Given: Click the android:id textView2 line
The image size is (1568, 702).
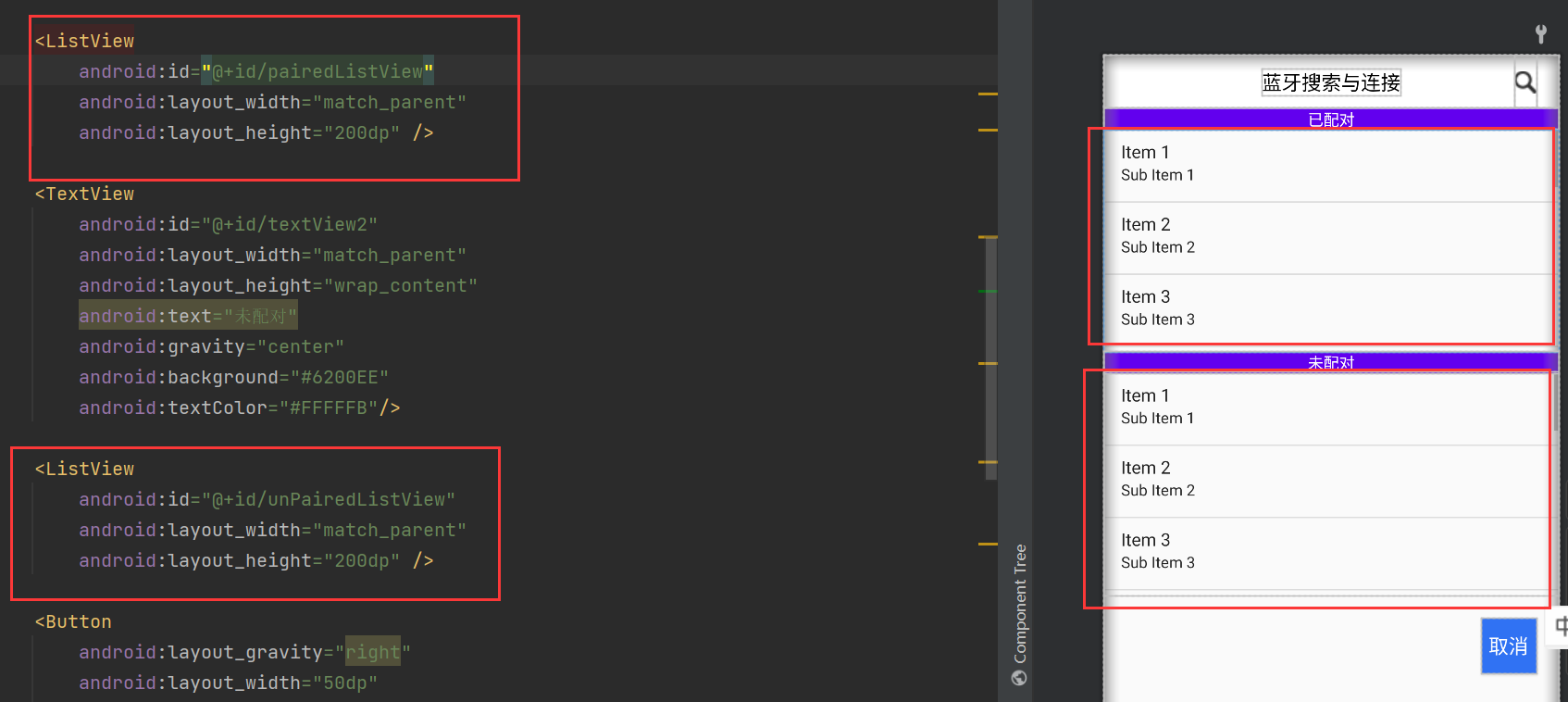Looking at the screenshot, I should coord(228,224).
